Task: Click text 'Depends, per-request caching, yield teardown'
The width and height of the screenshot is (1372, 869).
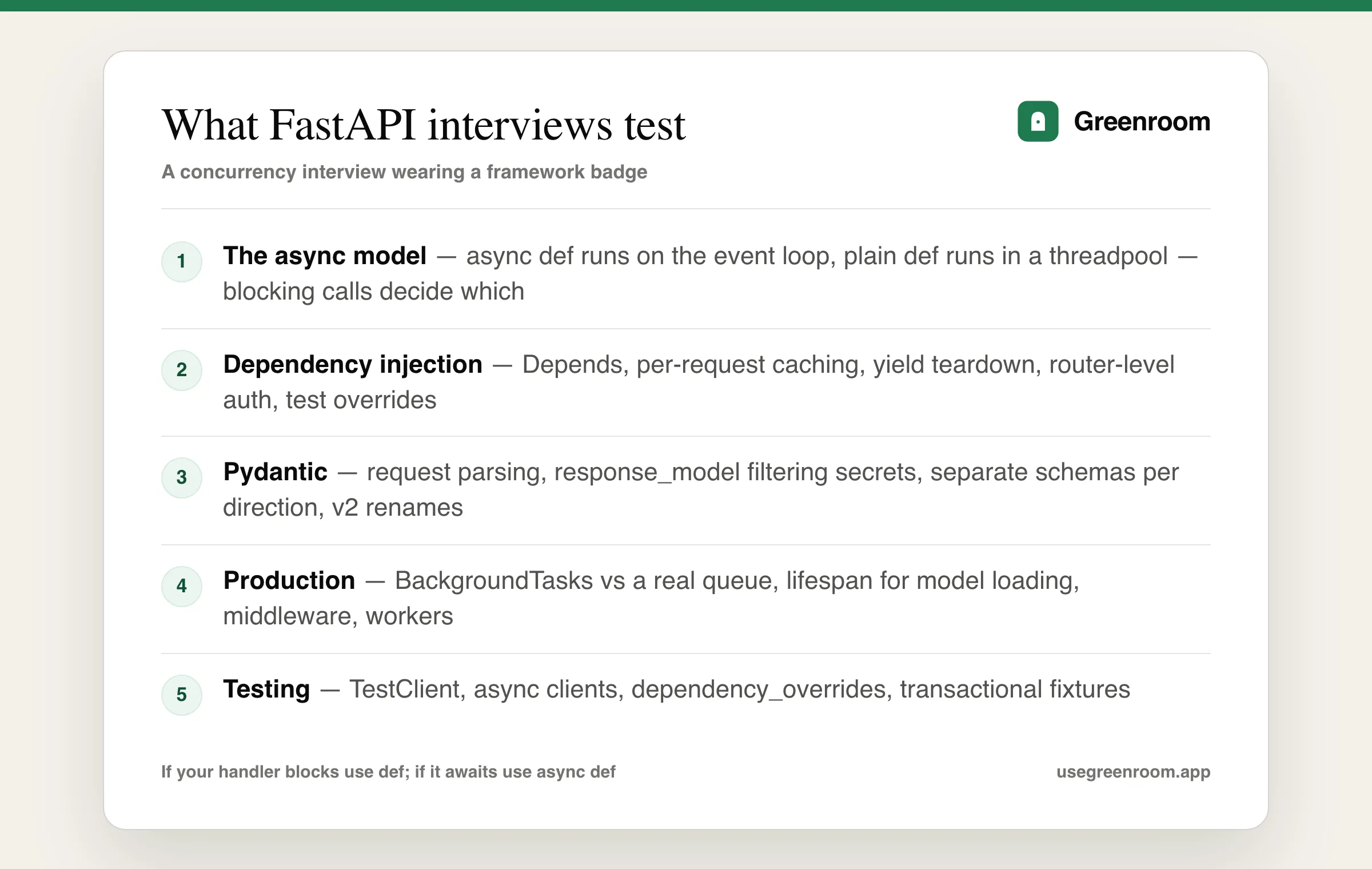Action: [782, 365]
